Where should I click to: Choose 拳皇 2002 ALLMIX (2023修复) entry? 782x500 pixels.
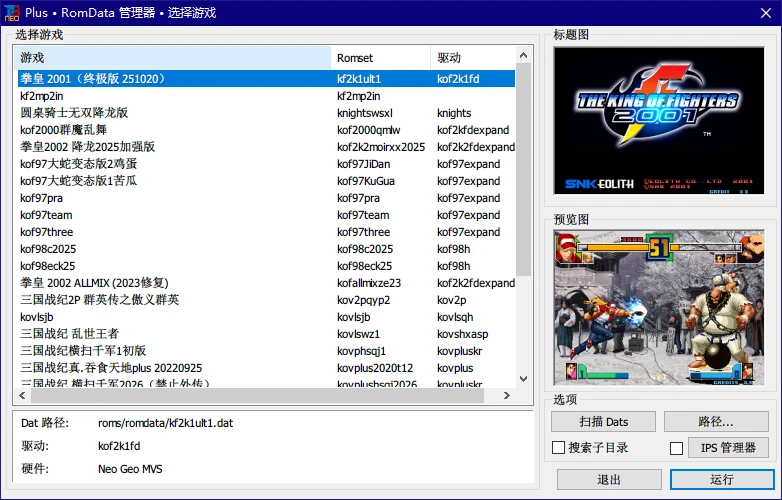coord(94,283)
